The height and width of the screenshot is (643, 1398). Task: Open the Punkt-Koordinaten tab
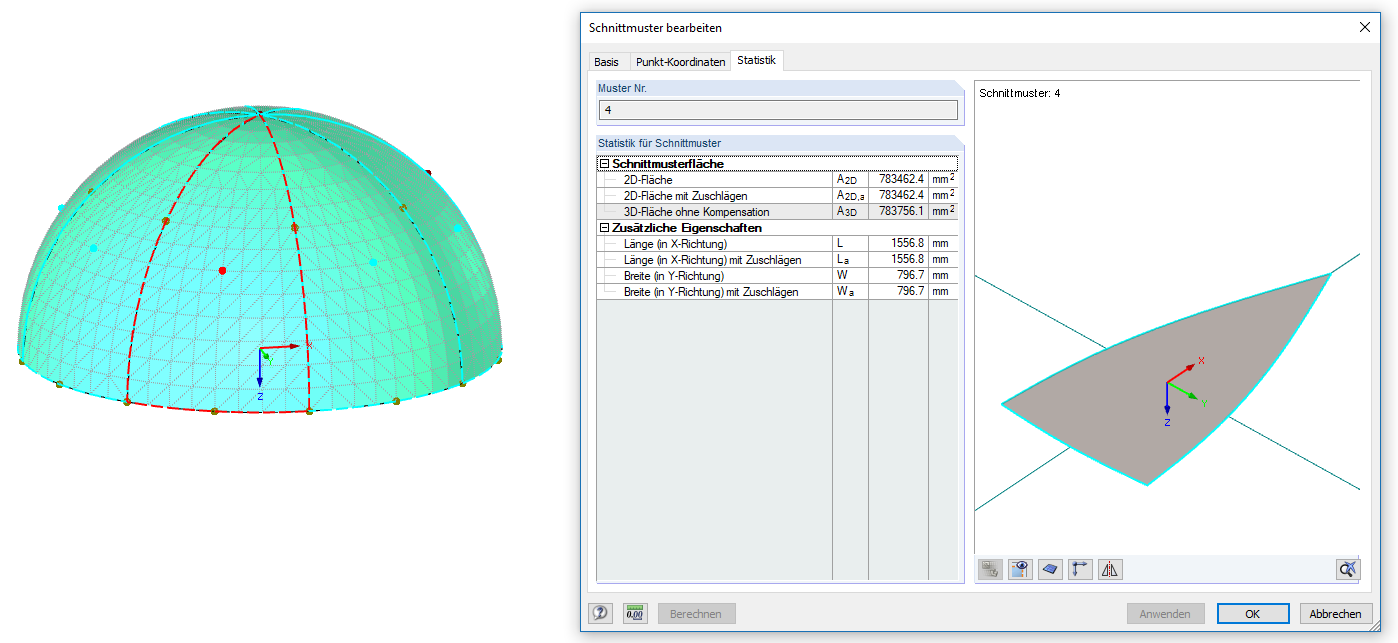point(680,62)
